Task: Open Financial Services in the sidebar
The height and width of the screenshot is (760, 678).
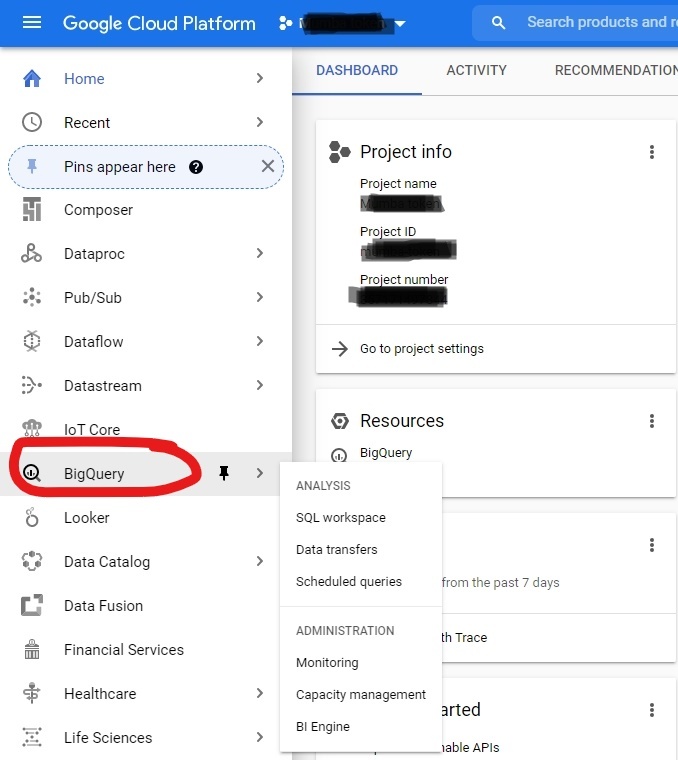Action: 124,649
